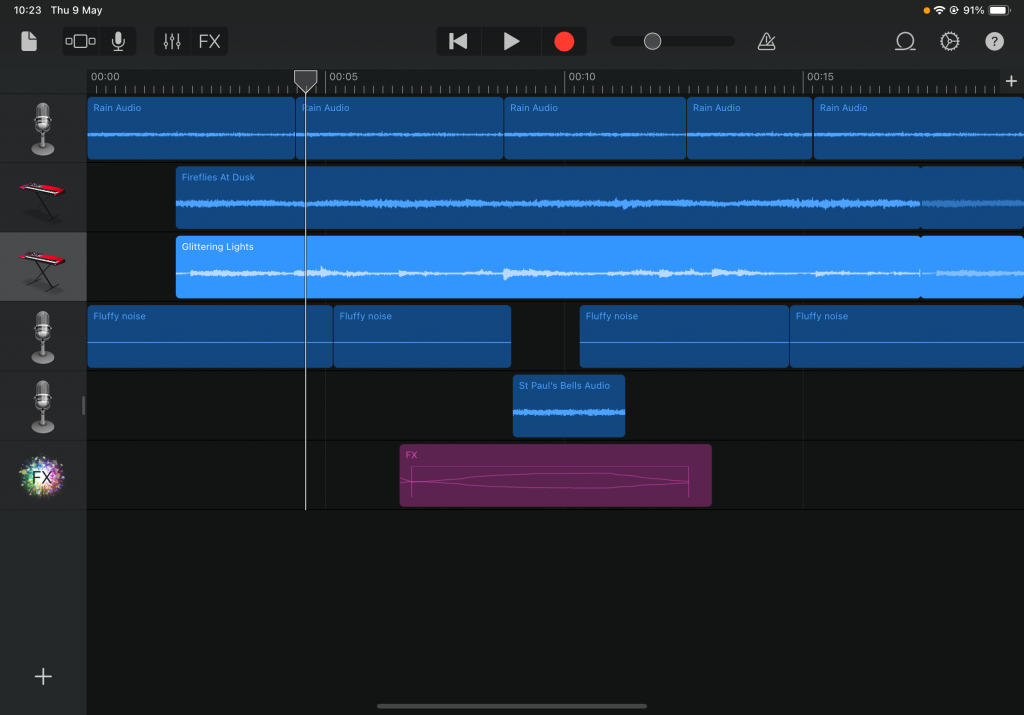The width and height of the screenshot is (1024, 715).
Task: Select the FX track icon
Action: (x=42, y=476)
